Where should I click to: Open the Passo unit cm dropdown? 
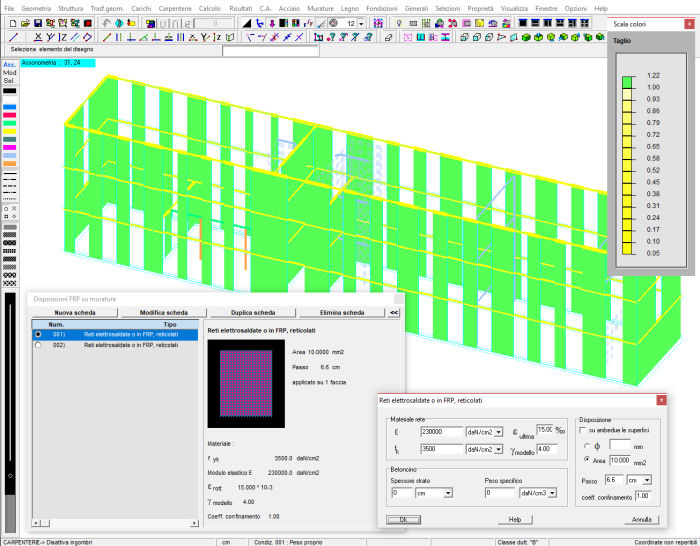pos(646,480)
